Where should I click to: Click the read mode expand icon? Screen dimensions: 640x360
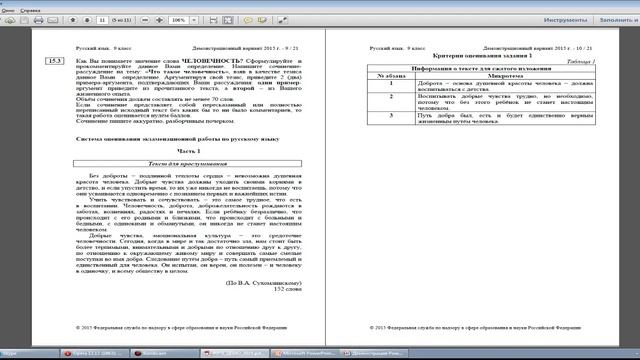[282, 20]
